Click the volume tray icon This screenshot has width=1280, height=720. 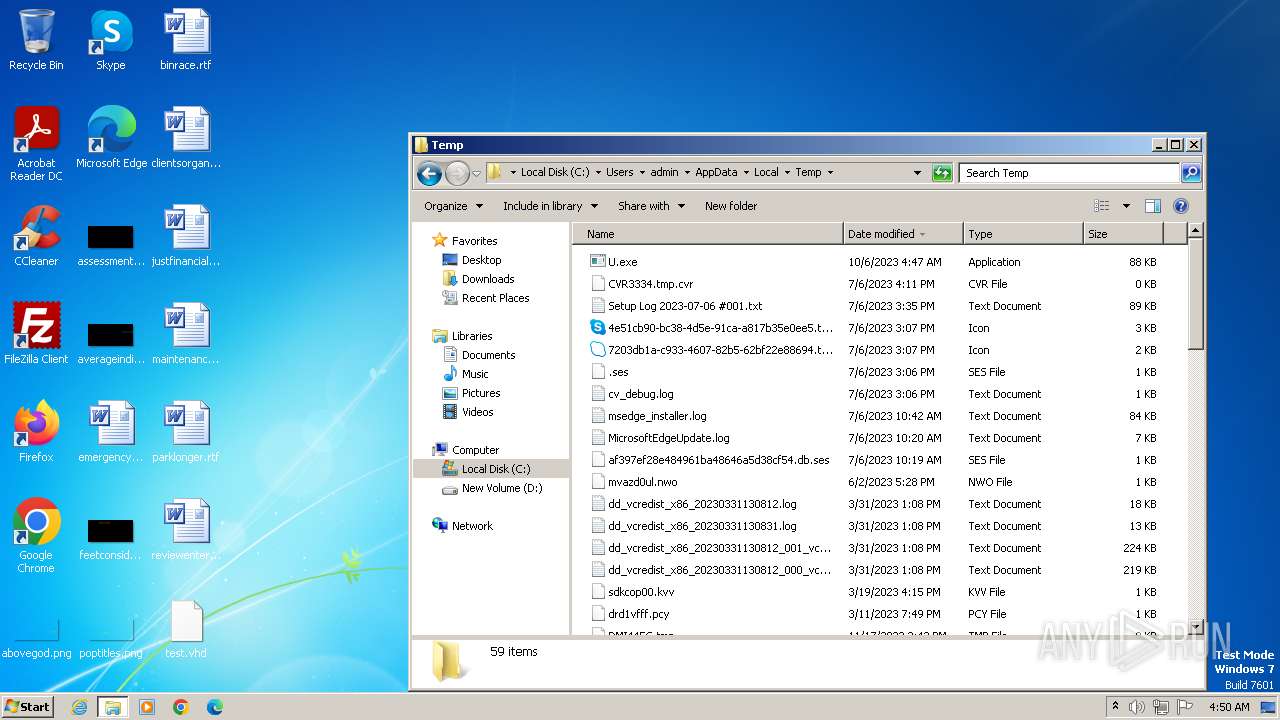[1136, 707]
